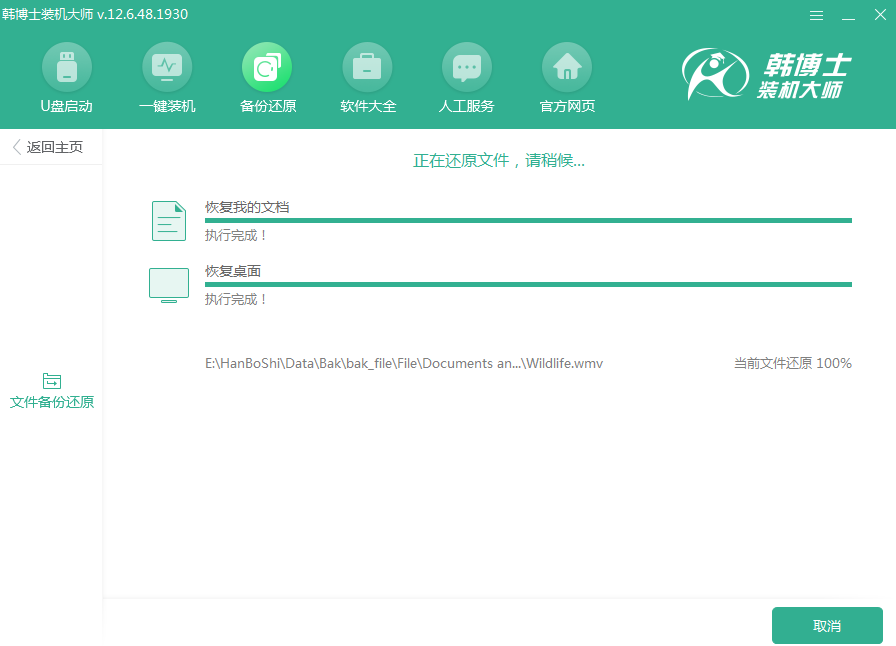Click the document icon beside 恢复我的文档
Screen dimensions: 896x646
tap(168, 220)
